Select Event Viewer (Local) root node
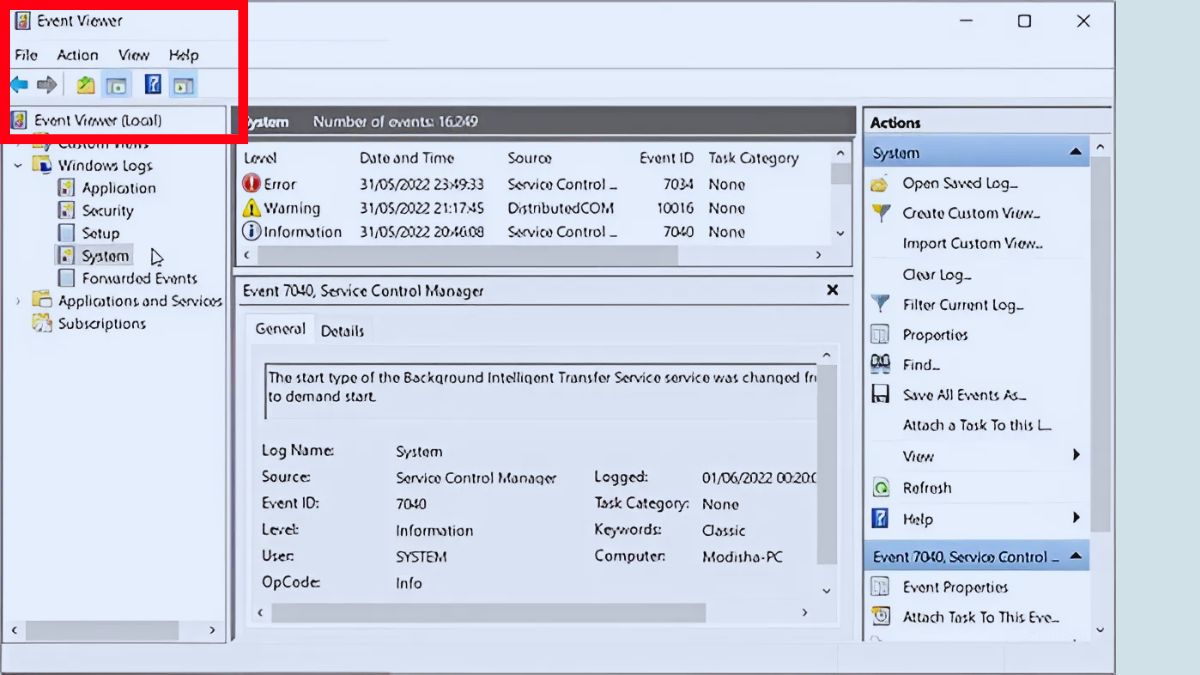 pyautogui.click(x=98, y=120)
